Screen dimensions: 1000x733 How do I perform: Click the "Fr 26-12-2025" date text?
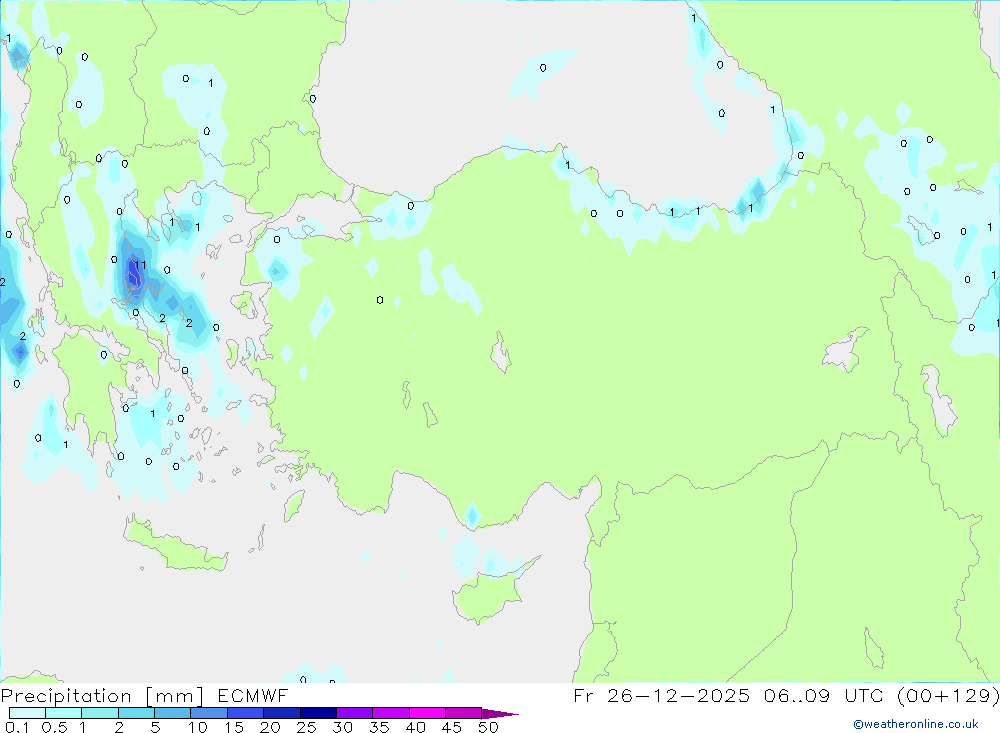coord(661,695)
